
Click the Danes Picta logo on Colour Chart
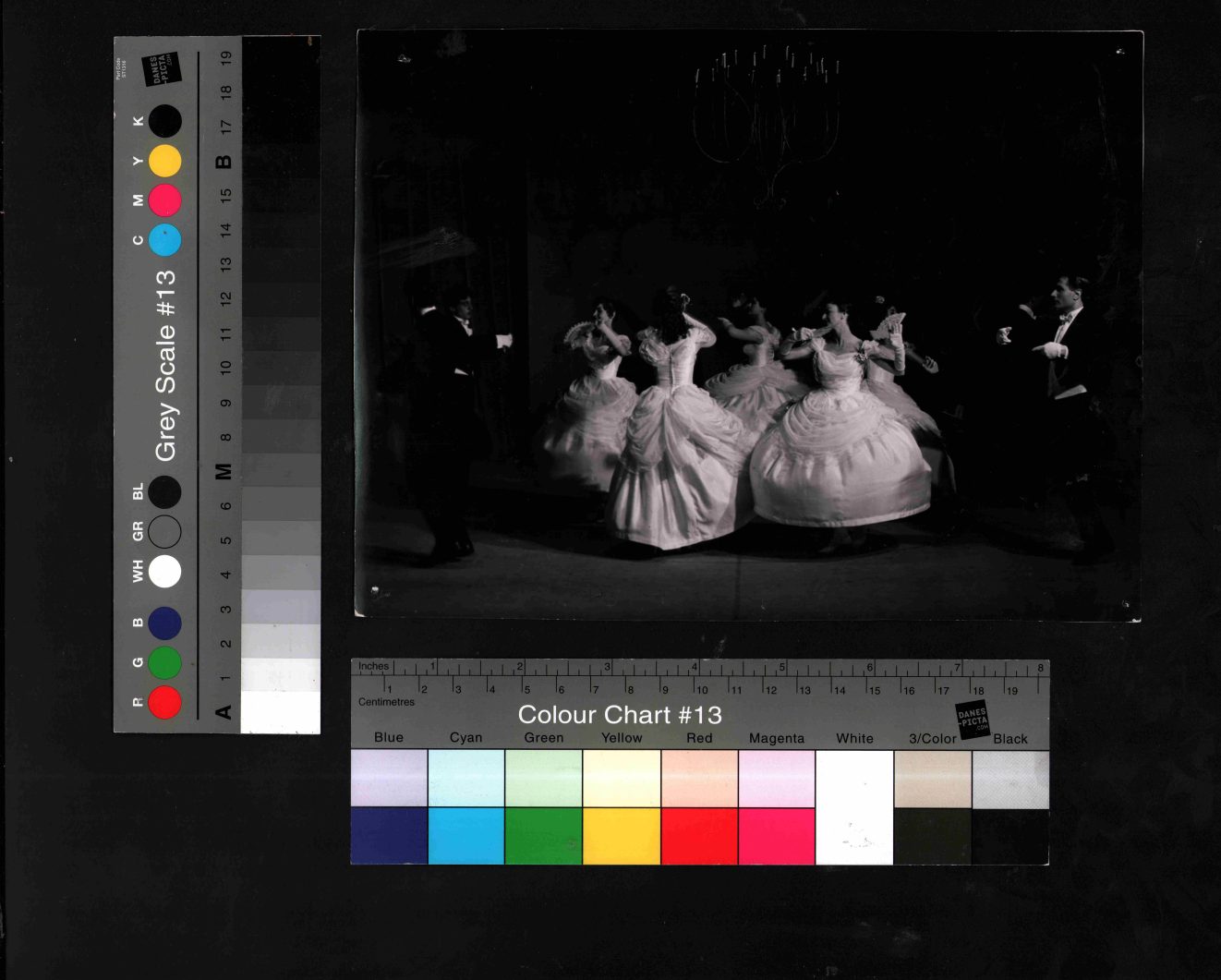(972, 718)
